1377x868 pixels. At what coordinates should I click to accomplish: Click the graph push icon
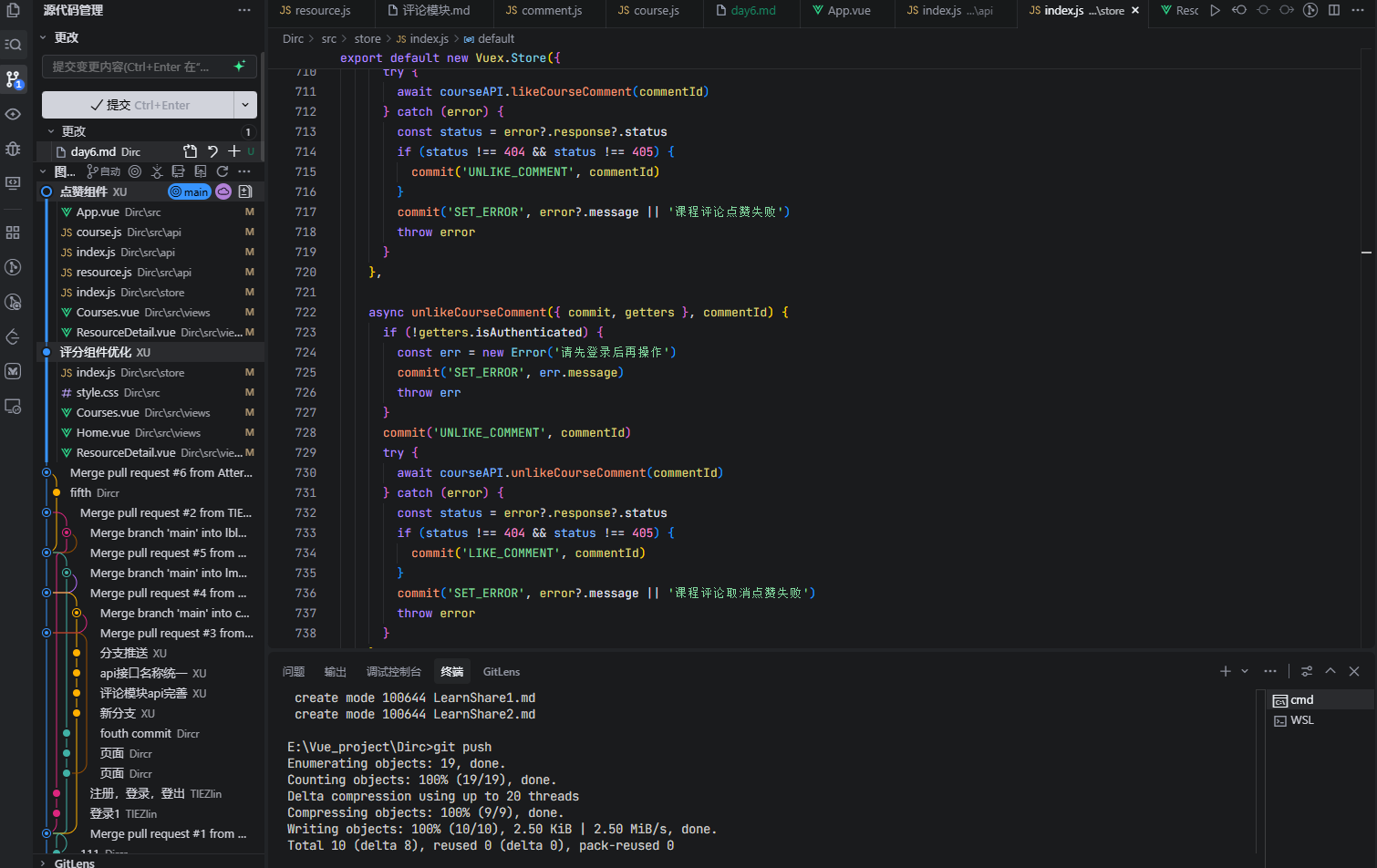(201, 171)
